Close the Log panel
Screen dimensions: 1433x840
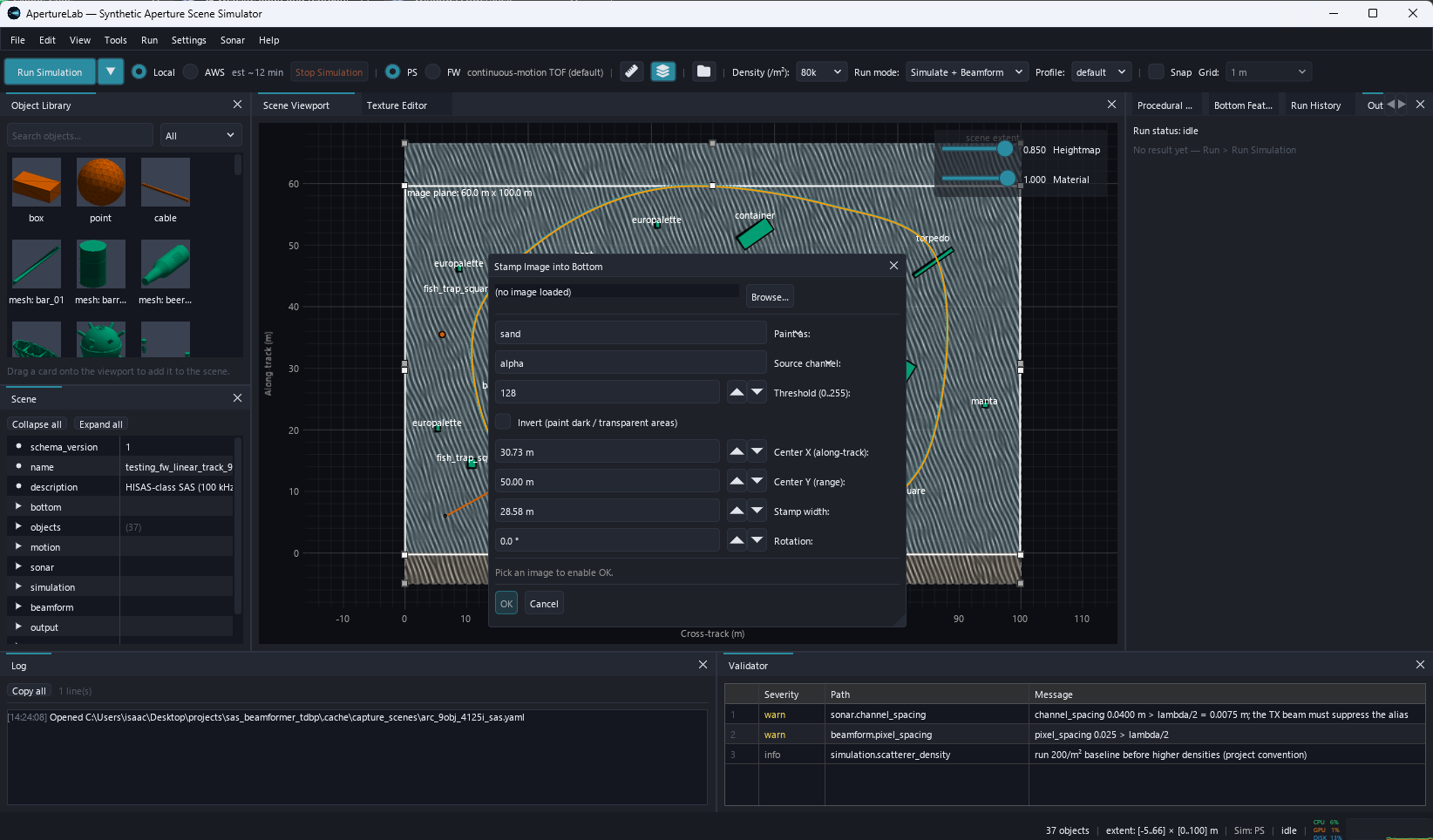703,665
